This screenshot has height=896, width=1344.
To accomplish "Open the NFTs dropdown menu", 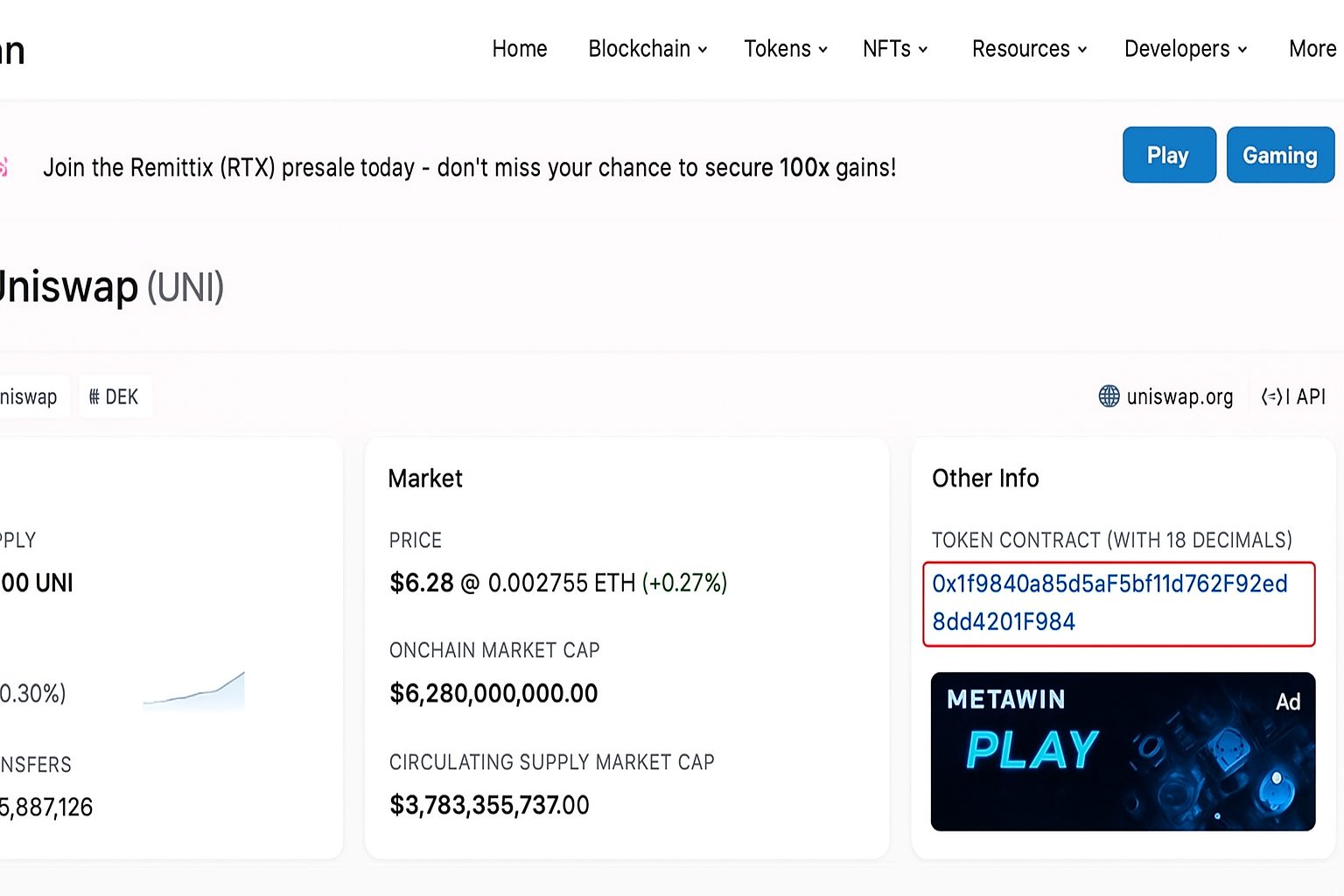I will [895, 49].
